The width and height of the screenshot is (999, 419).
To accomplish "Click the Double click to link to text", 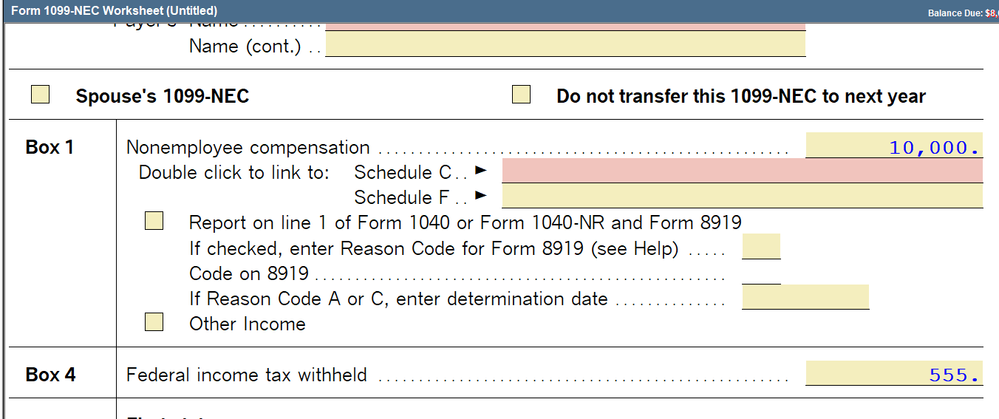I will [234, 172].
